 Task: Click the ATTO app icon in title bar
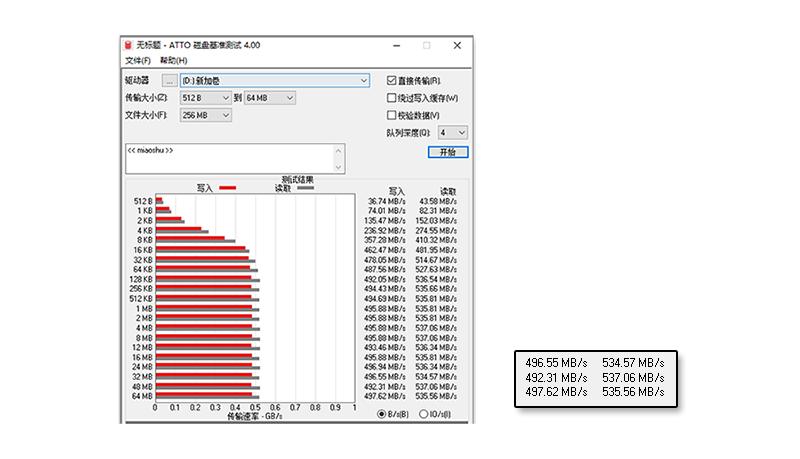(129, 45)
